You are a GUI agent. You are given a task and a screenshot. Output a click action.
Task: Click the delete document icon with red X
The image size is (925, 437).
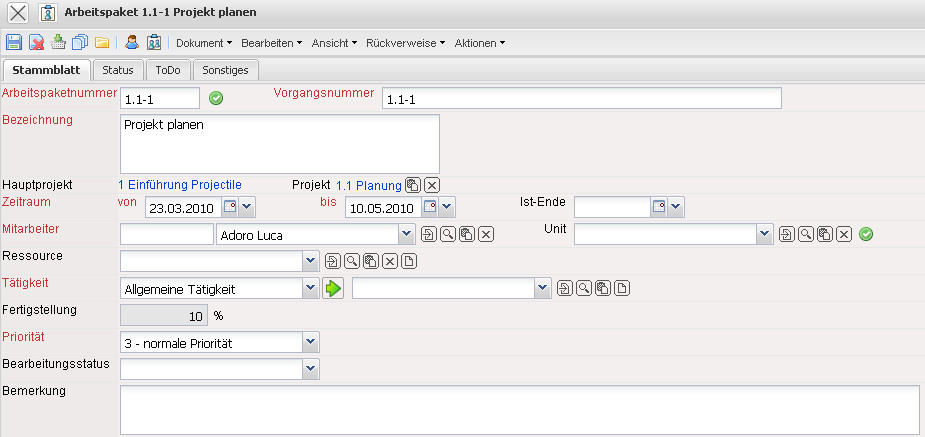pos(36,43)
